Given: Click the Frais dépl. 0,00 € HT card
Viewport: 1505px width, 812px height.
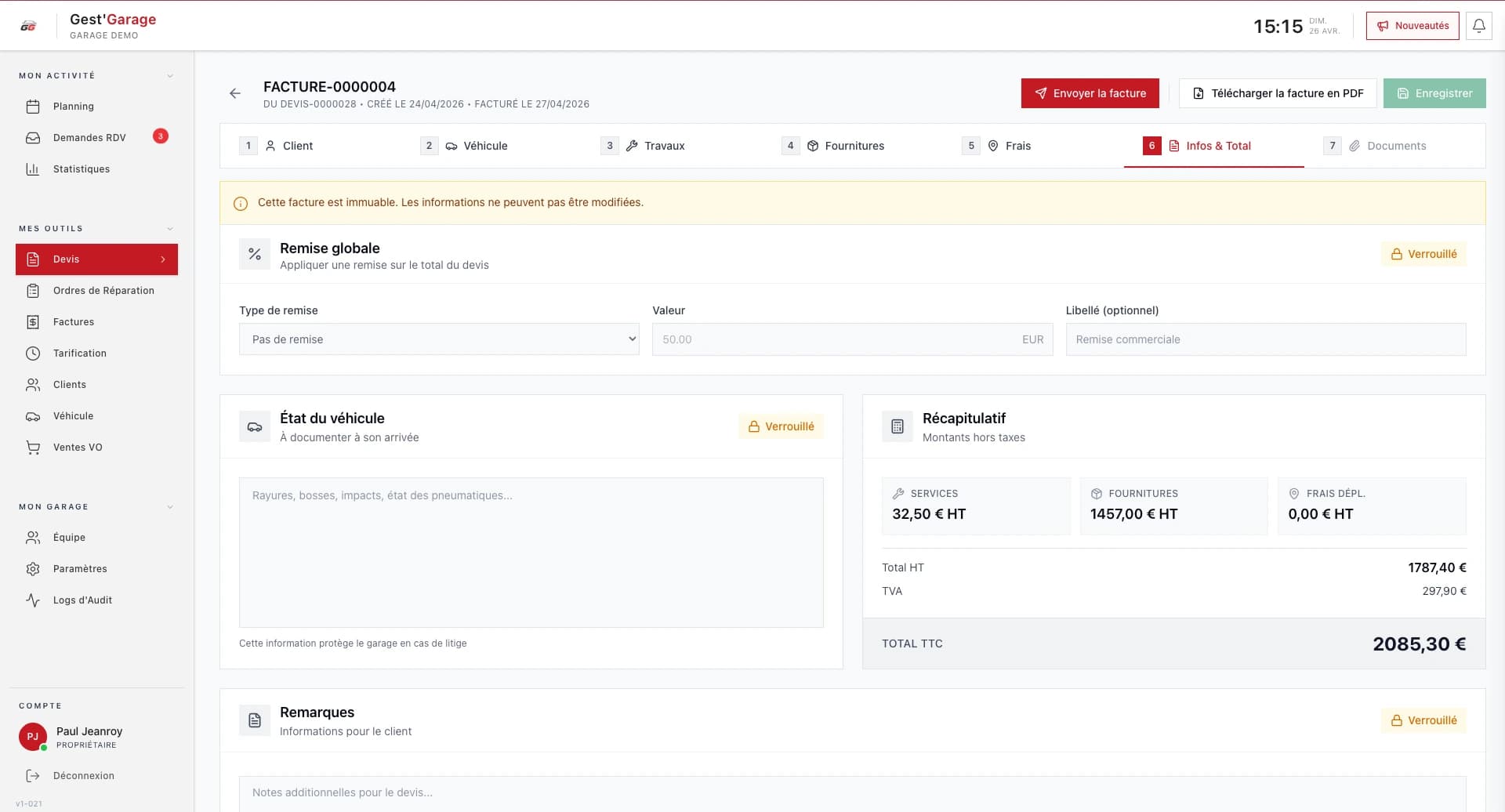Looking at the screenshot, I should pos(1372,506).
